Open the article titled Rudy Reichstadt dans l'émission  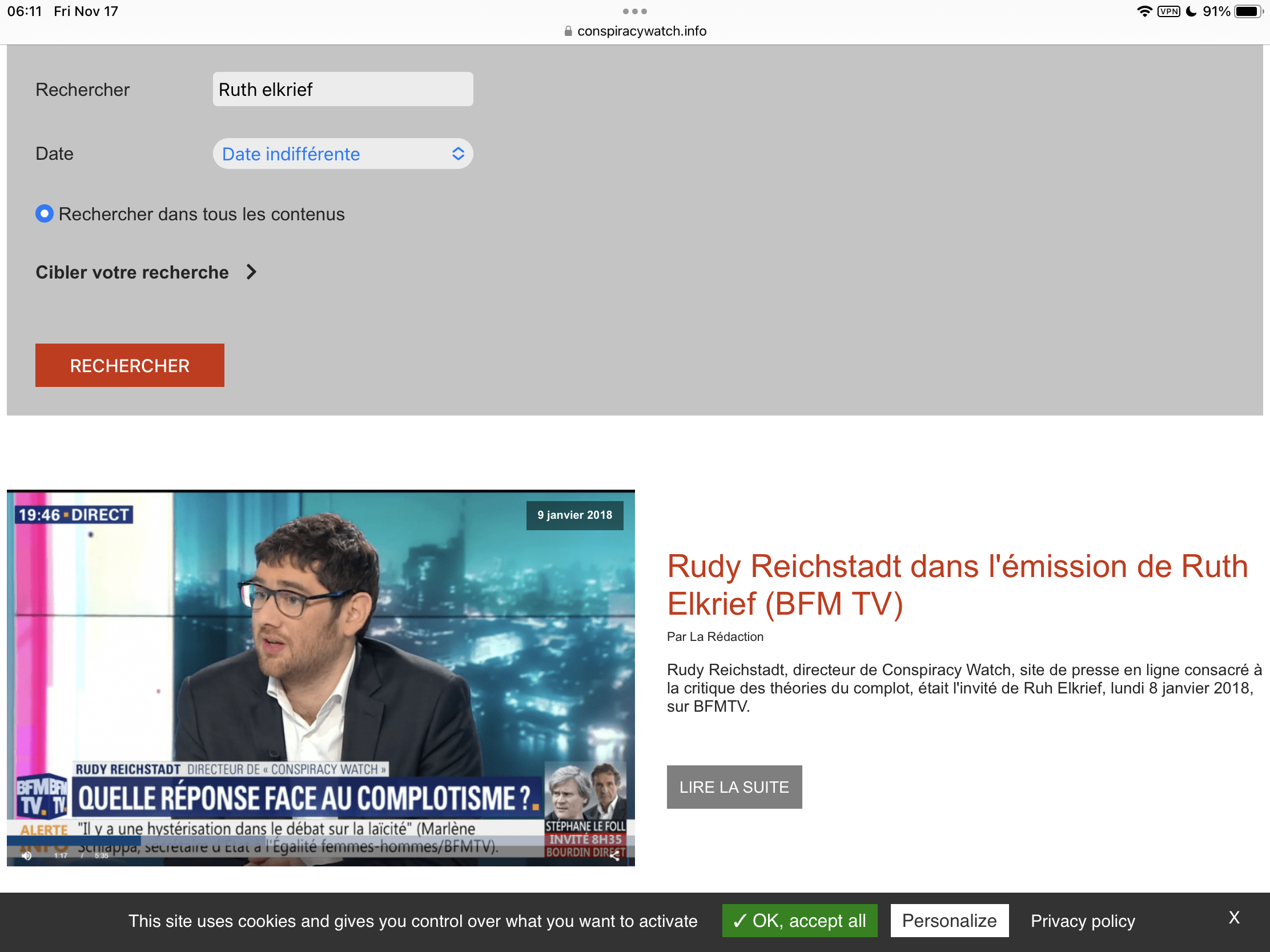[957, 585]
